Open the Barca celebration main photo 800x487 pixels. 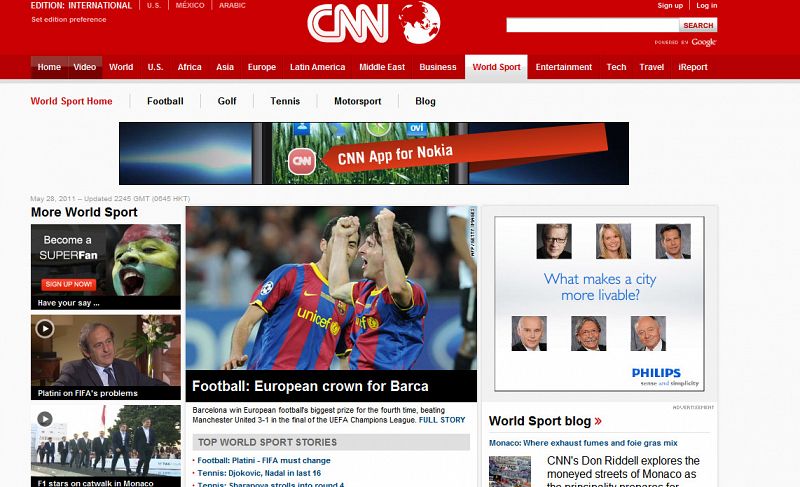coord(331,288)
